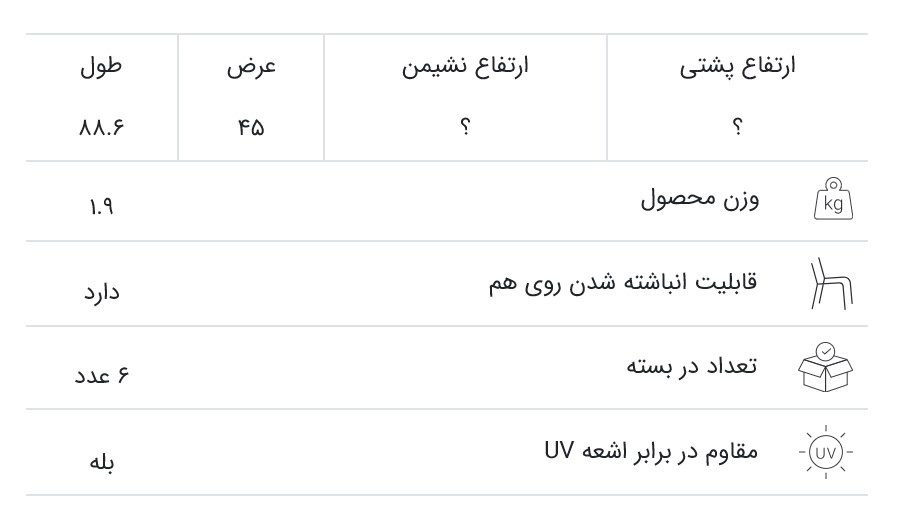The width and height of the screenshot is (898, 527).
Task: Click the width value '۴۵'
Action: click(x=251, y=127)
